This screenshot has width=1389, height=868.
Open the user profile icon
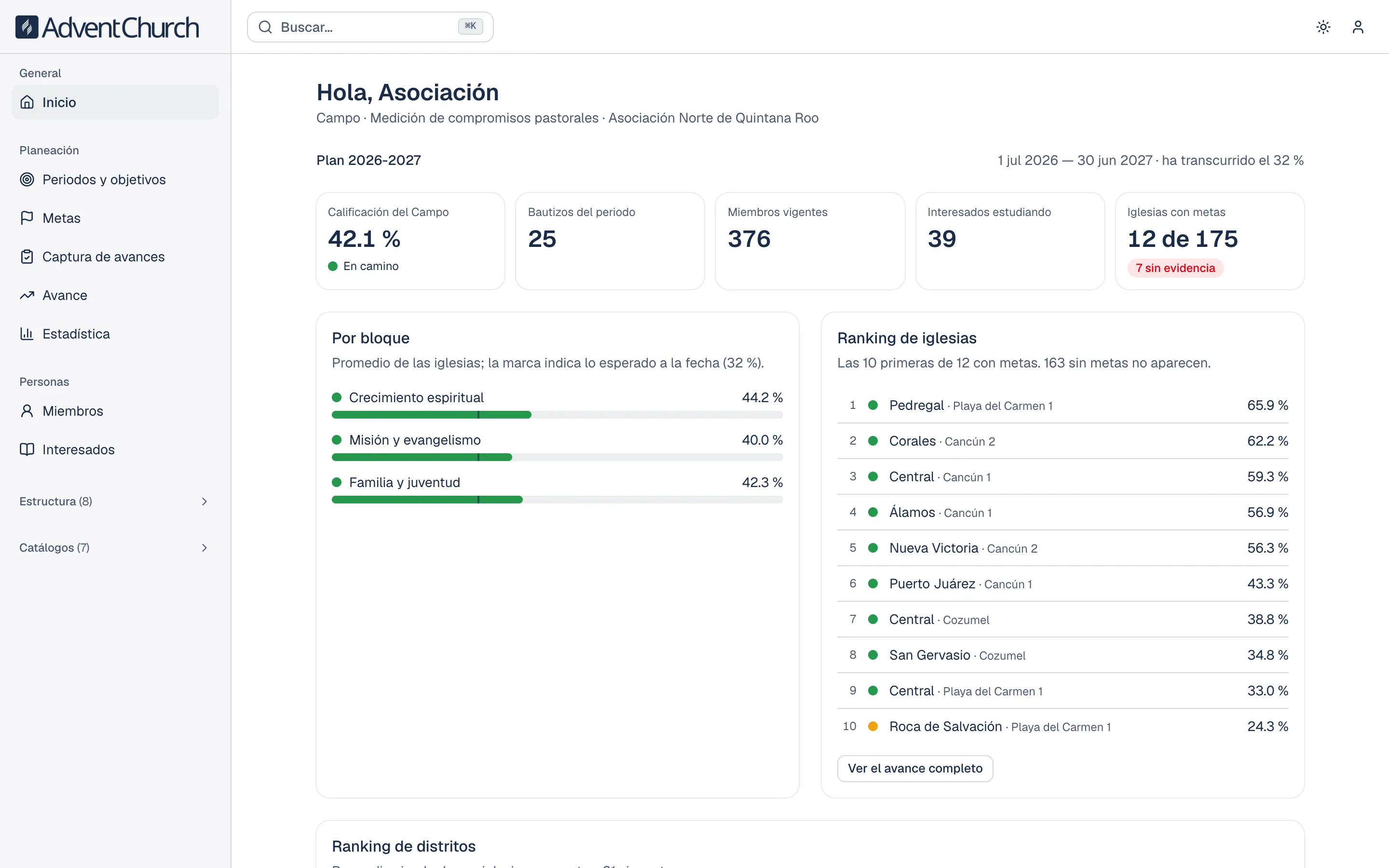coord(1358,27)
